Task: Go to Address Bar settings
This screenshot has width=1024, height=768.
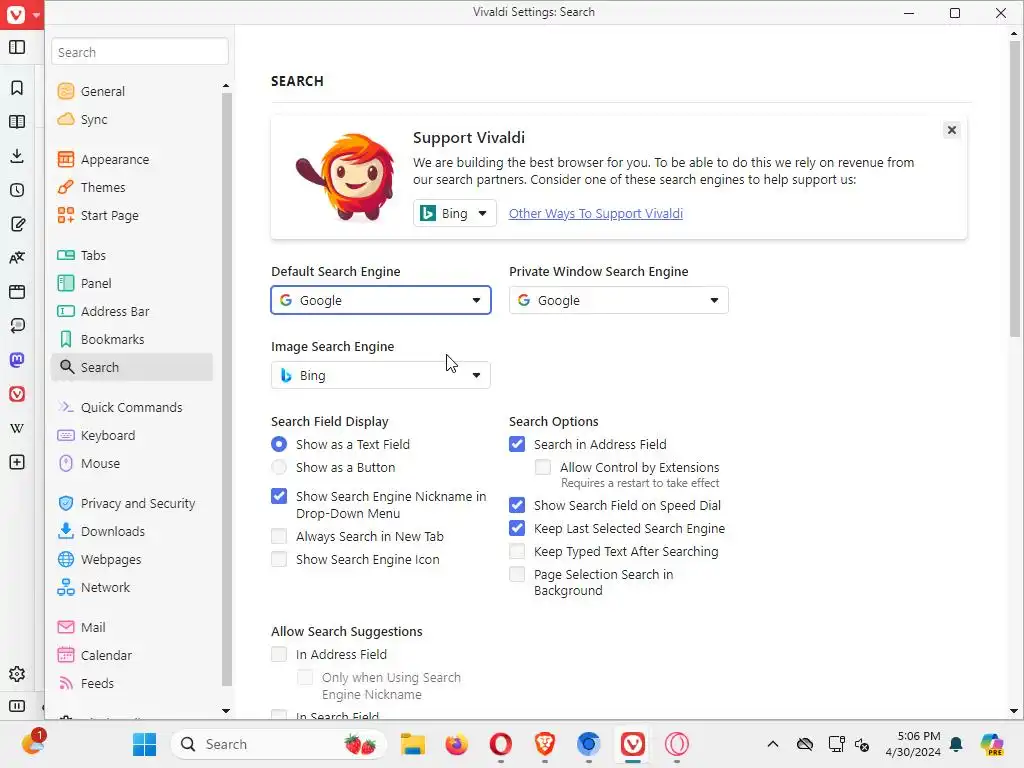Action: pyautogui.click(x=115, y=312)
